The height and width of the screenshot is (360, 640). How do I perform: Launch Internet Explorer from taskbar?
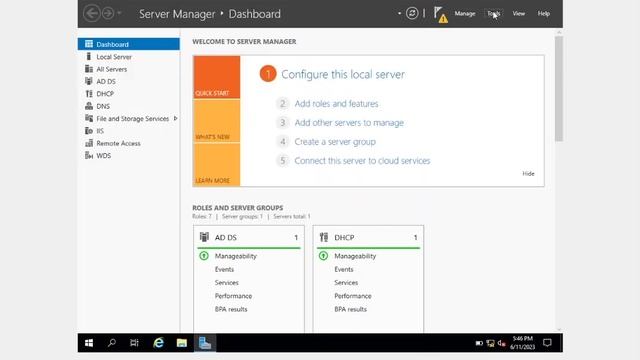[x=158, y=343]
